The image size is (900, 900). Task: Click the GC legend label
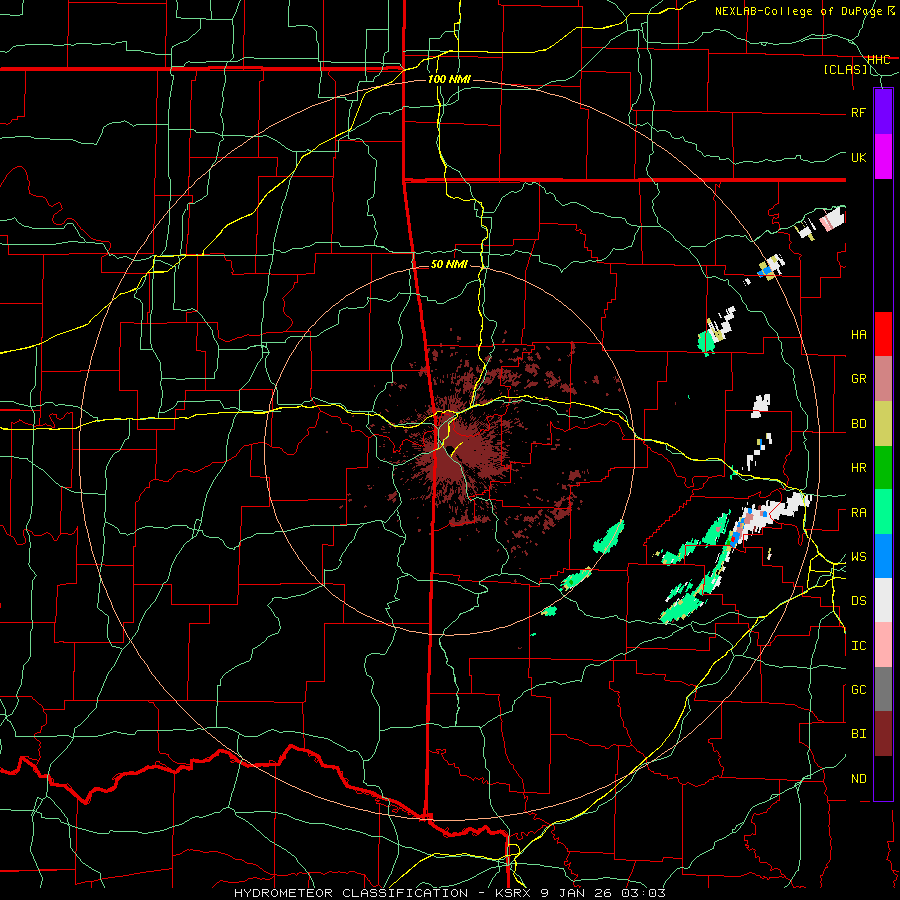coord(858,690)
